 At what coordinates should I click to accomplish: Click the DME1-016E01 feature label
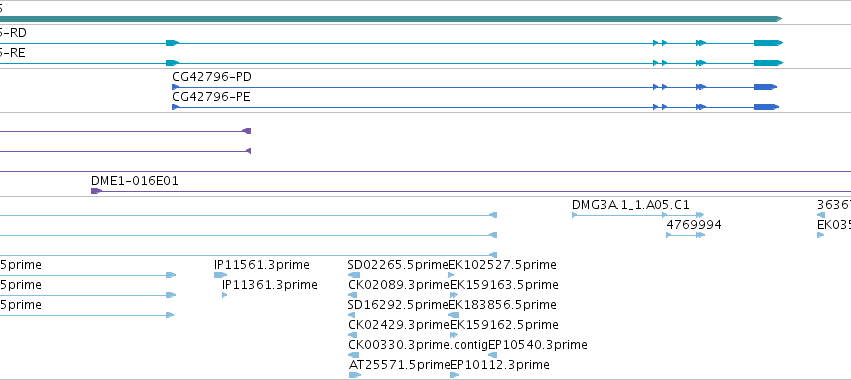click(x=135, y=181)
